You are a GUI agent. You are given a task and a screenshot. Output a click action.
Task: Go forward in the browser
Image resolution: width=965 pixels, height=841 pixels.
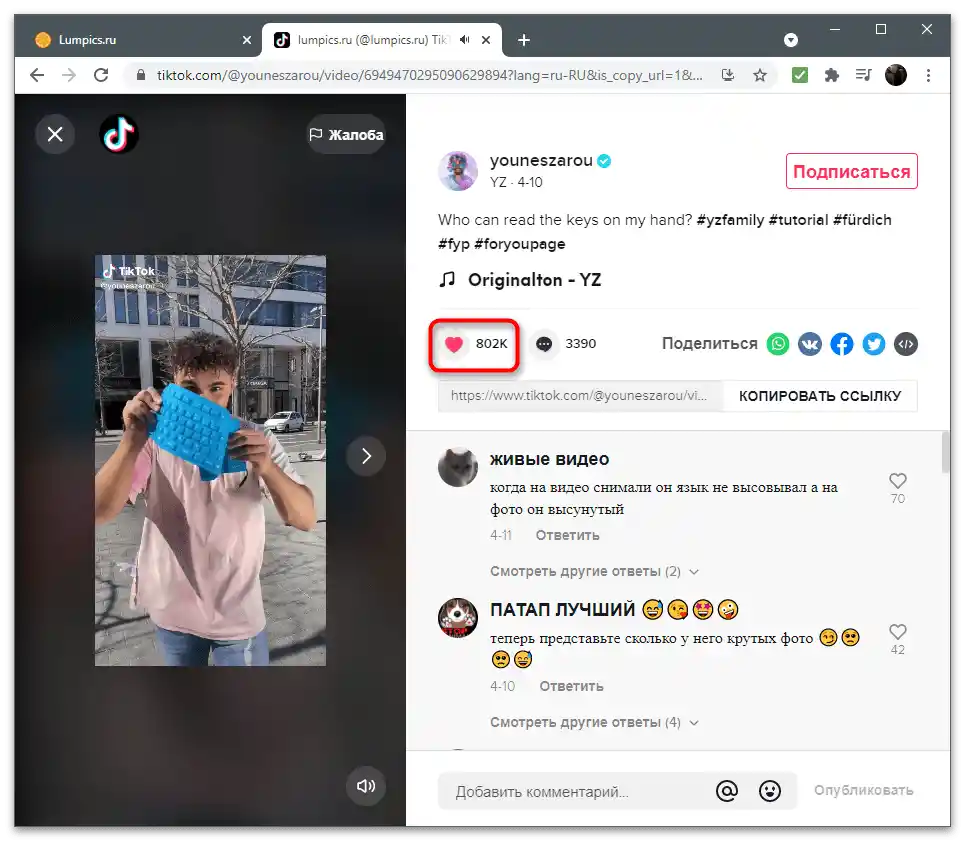coord(69,75)
